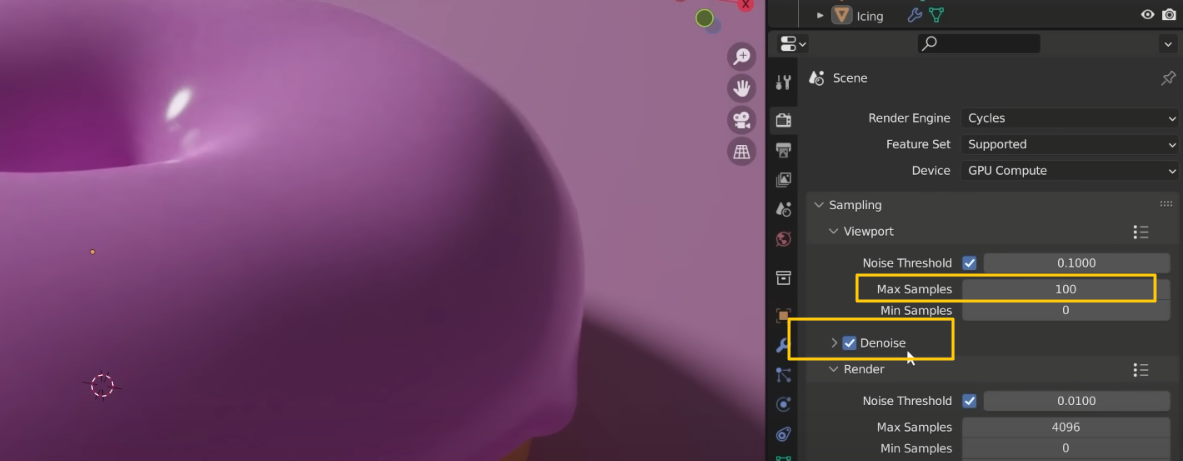Collapse the Render subpanel

(x=834, y=370)
